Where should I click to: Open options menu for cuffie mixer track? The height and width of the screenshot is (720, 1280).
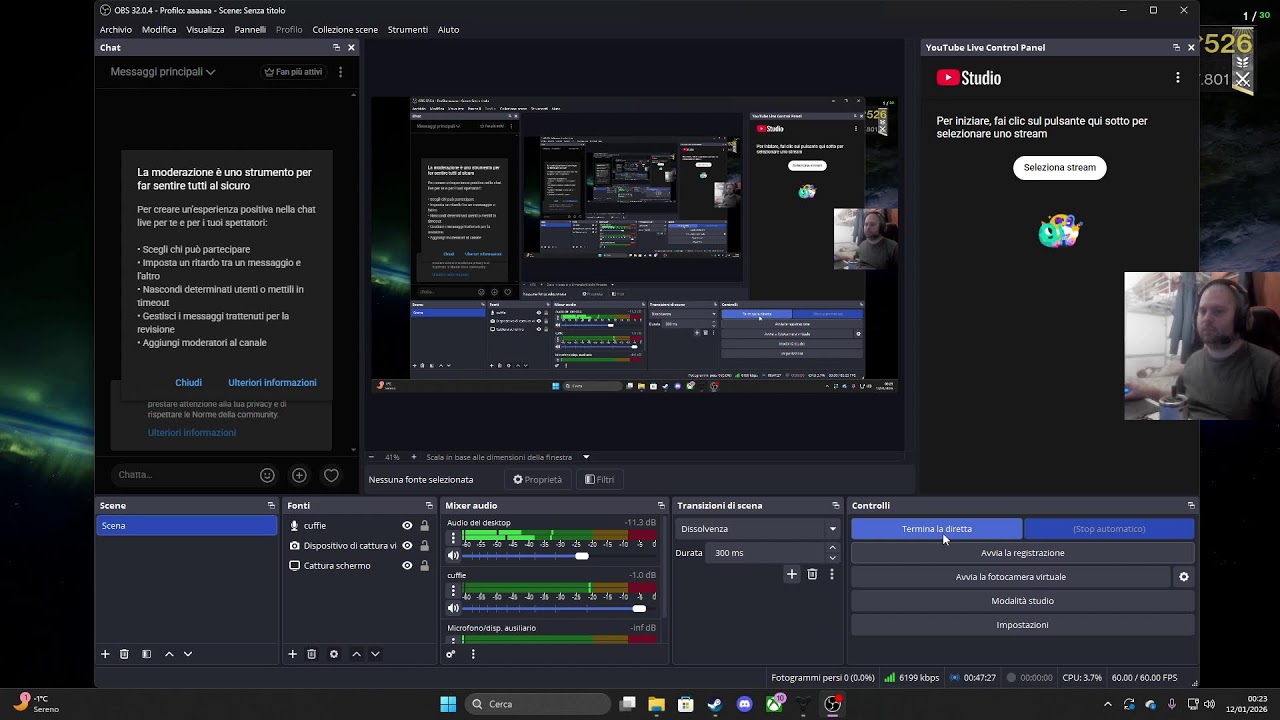[453, 591]
